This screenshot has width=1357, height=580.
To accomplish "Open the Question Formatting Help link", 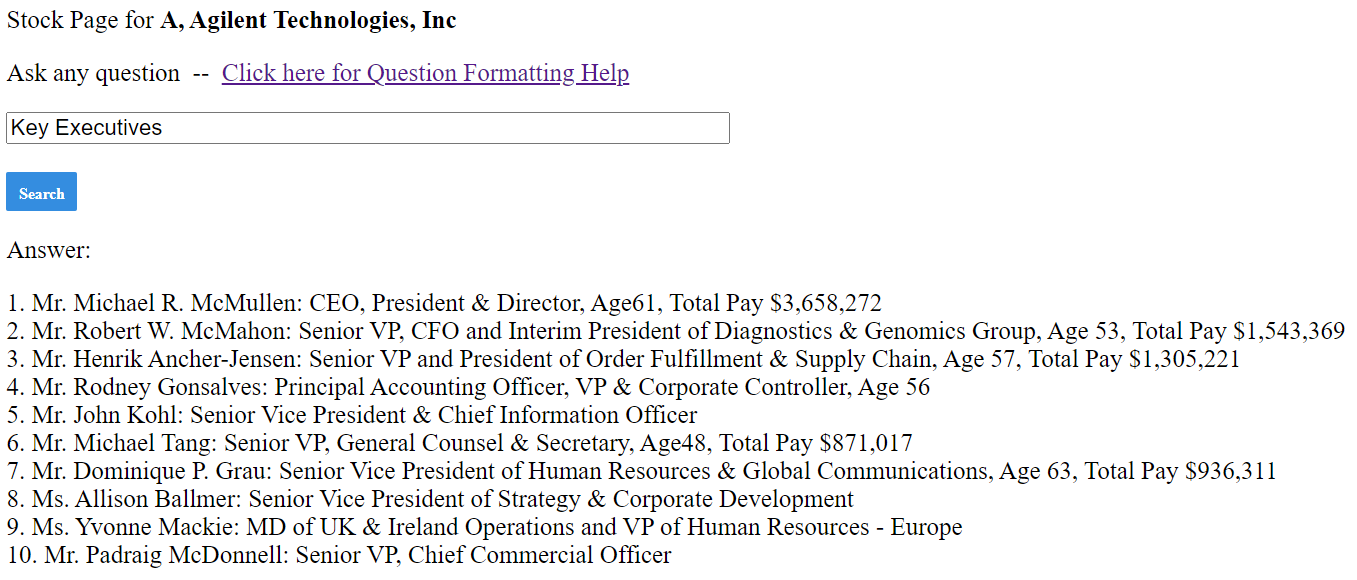I will [x=425, y=73].
